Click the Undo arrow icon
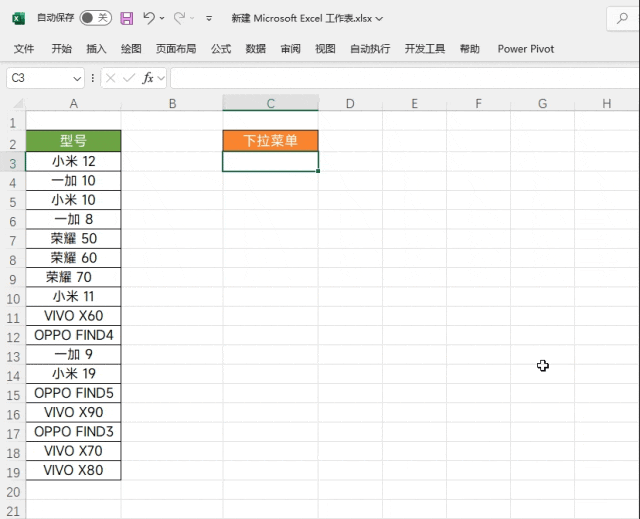The image size is (640, 519). pyautogui.click(x=149, y=18)
